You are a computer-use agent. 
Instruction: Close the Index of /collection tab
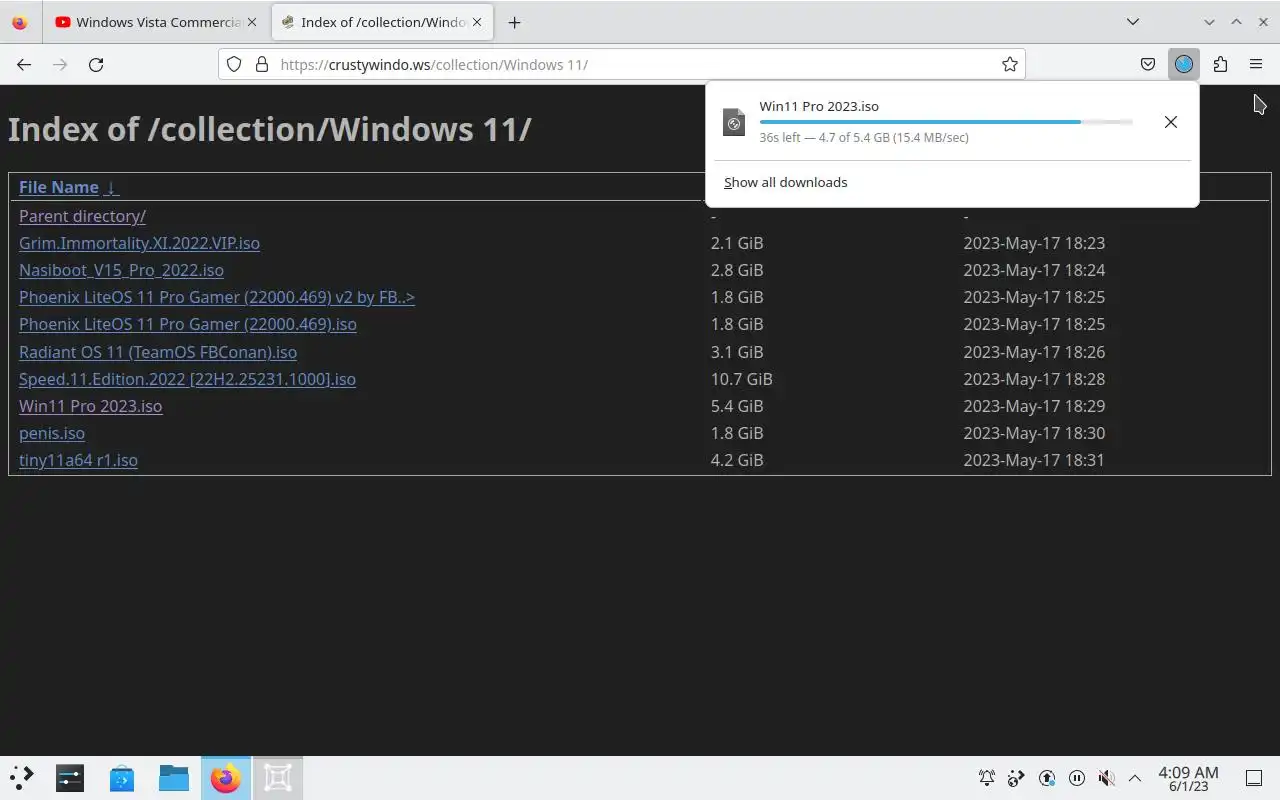coord(478,22)
